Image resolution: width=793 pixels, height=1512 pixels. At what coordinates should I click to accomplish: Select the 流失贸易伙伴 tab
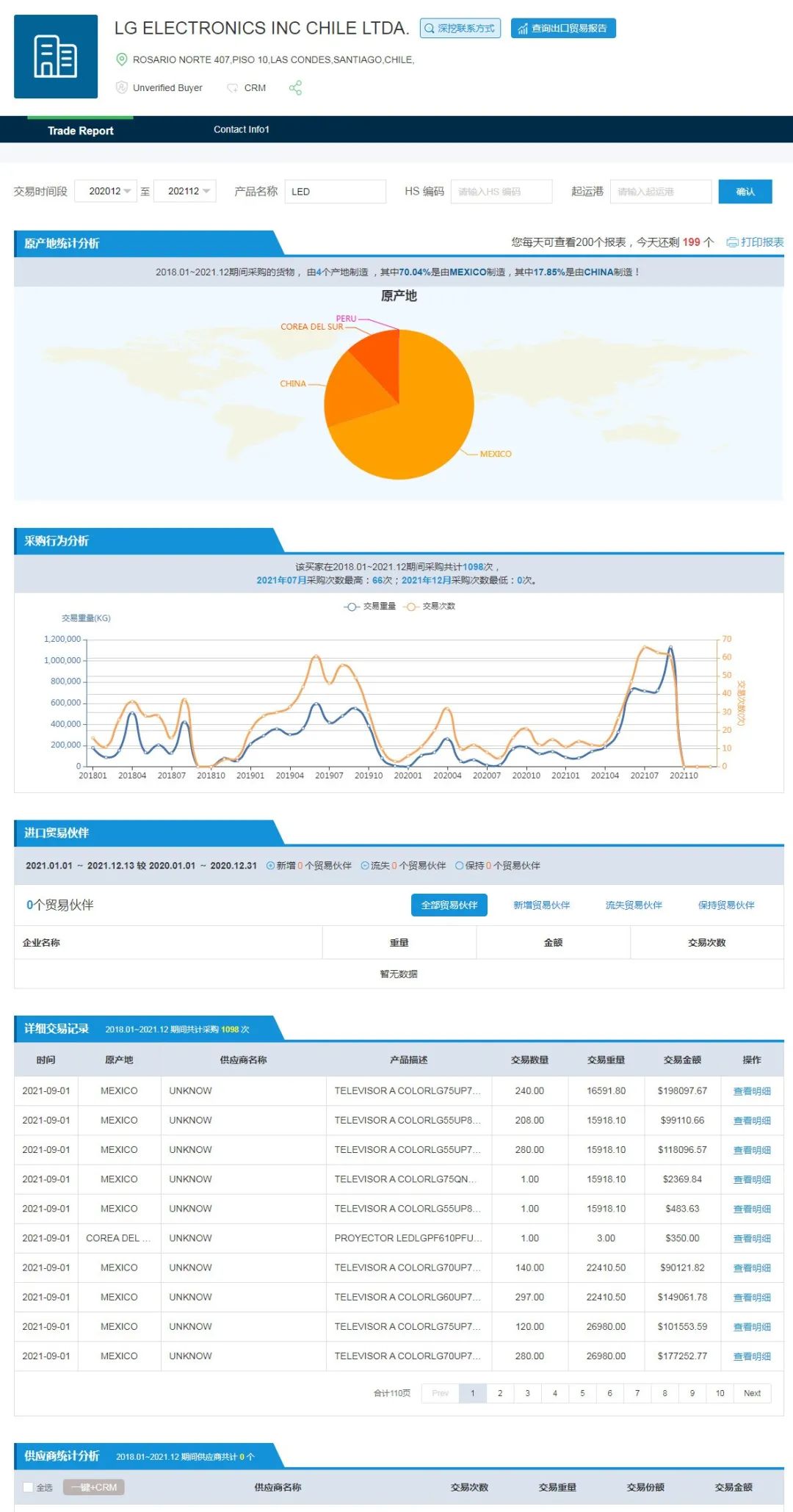click(x=634, y=905)
